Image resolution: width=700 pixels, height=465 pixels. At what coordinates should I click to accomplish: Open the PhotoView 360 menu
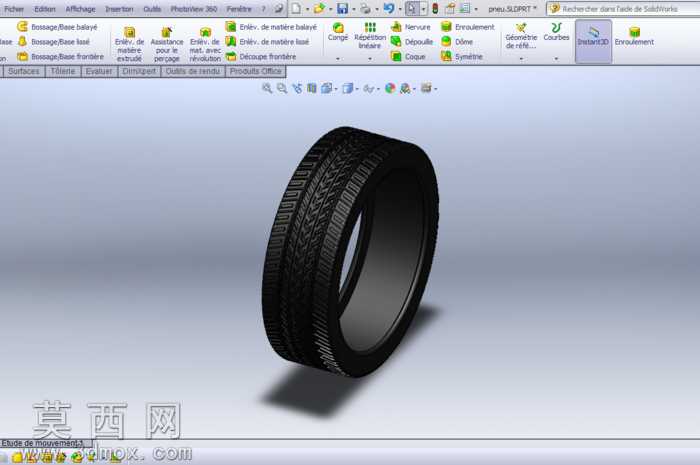194,9
